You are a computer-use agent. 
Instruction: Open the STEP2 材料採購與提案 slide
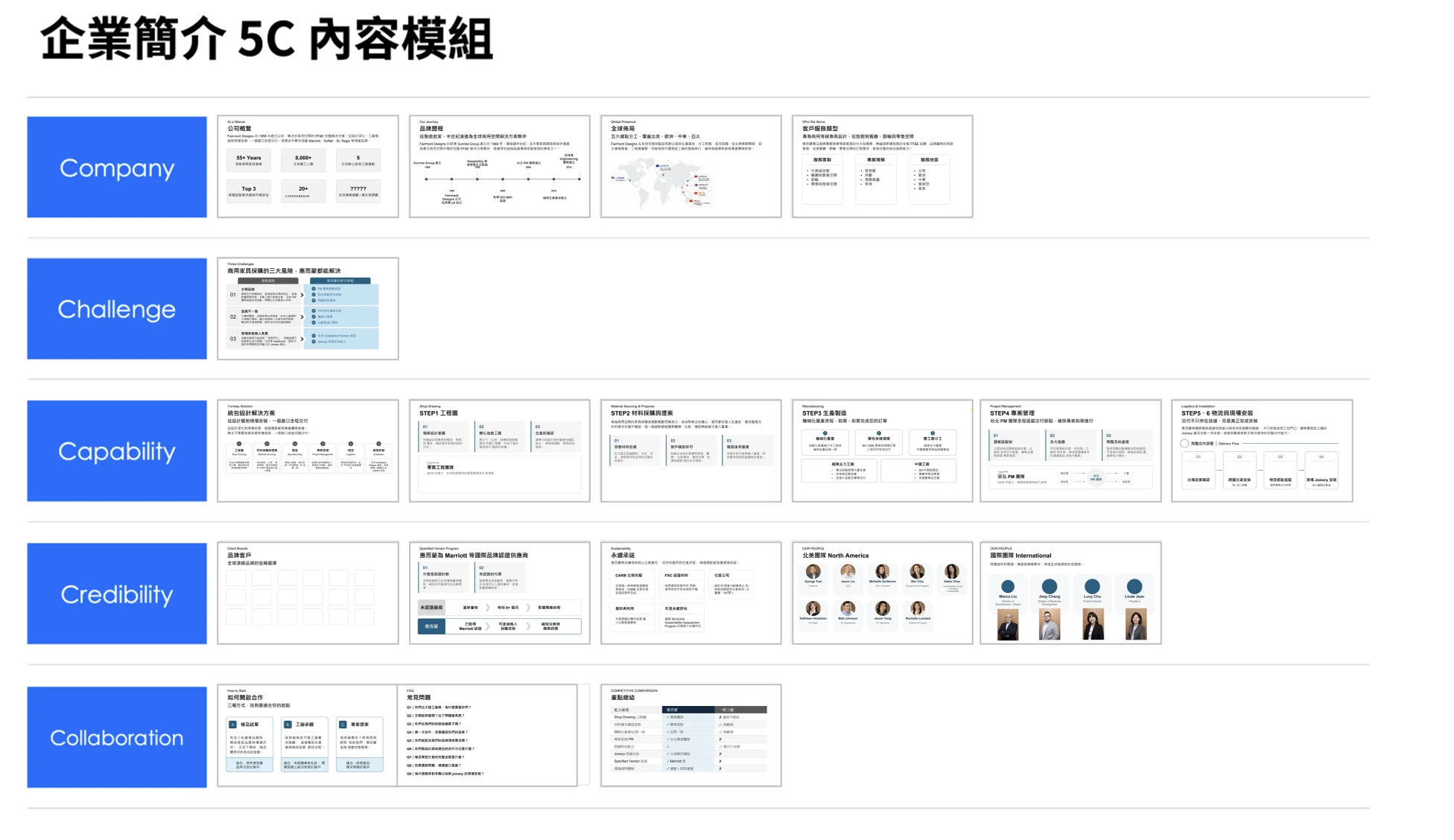pyautogui.click(x=691, y=451)
